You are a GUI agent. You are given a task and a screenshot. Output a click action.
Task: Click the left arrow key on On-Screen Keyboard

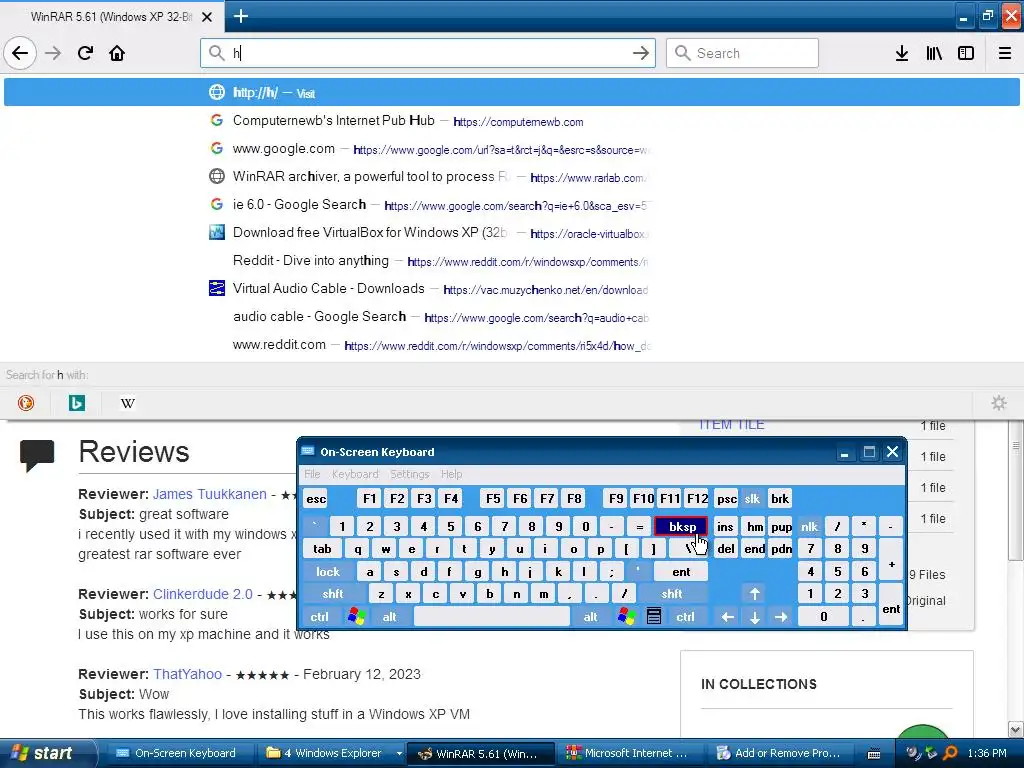click(x=728, y=616)
